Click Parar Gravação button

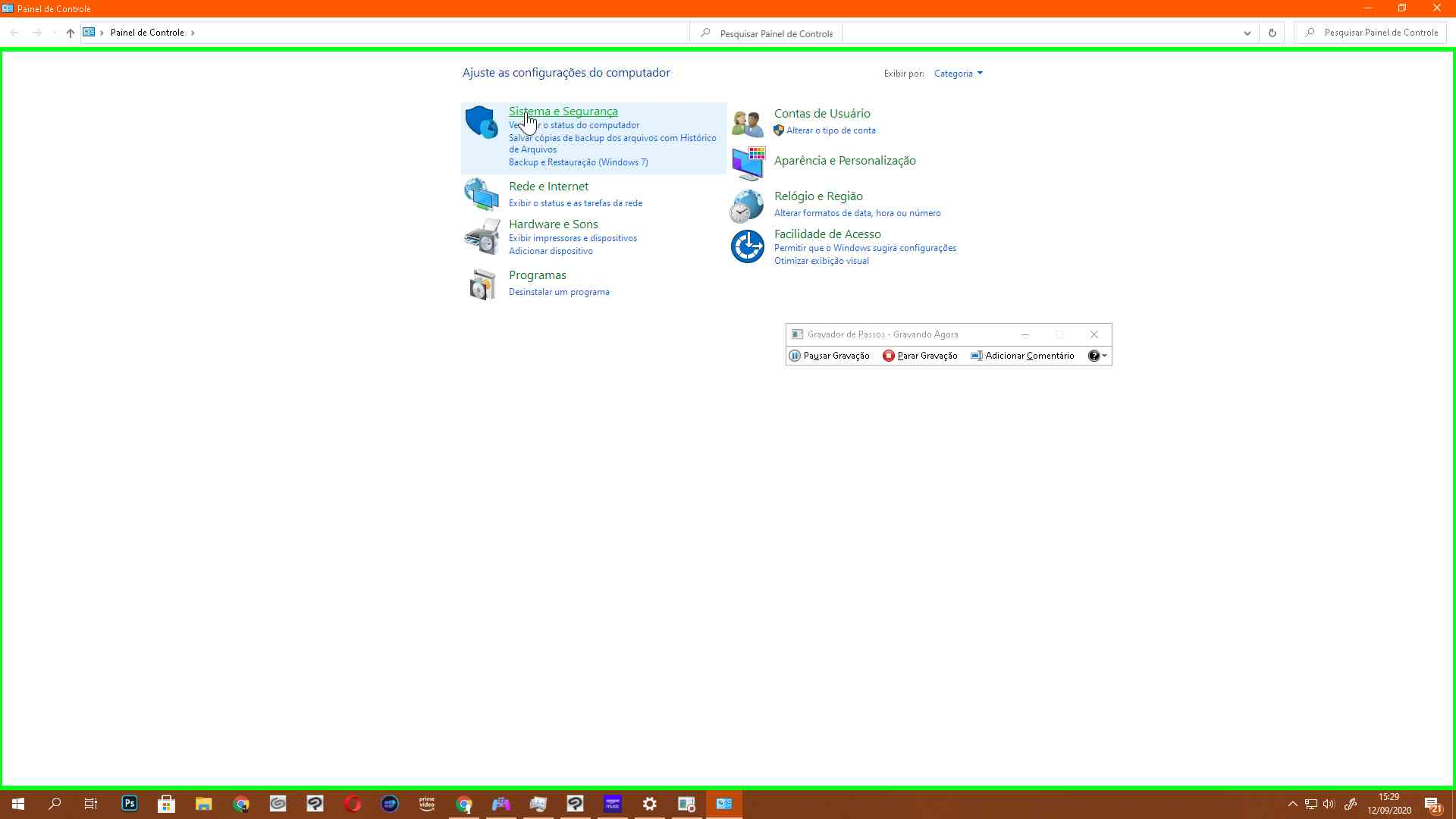(x=920, y=356)
